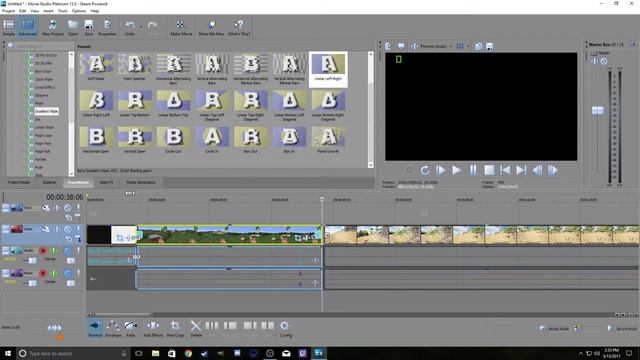Open the overlays grid dropdown arrow
640x360 pixels.
[x=468, y=46]
